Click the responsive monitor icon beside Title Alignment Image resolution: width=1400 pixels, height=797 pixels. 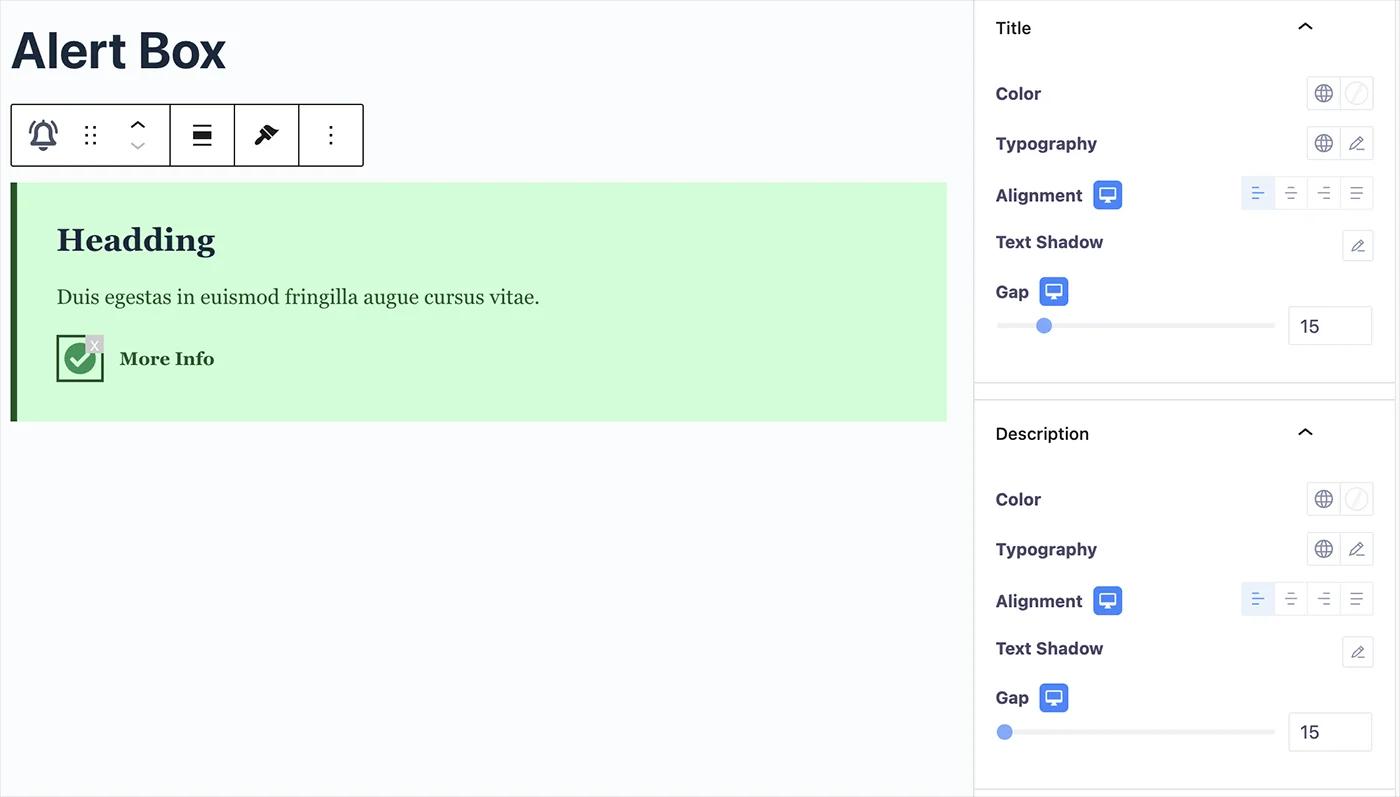(x=1106, y=195)
